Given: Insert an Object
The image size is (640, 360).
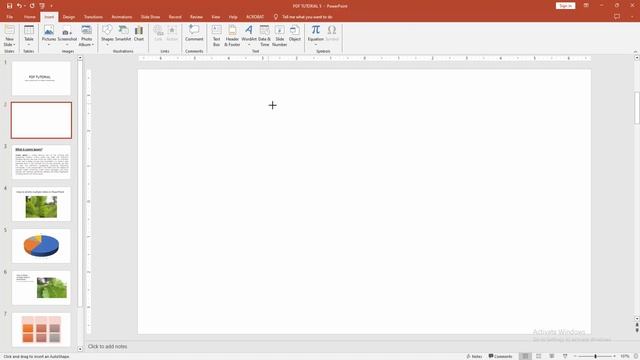Looking at the screenshot, I should tap(295, 33).
